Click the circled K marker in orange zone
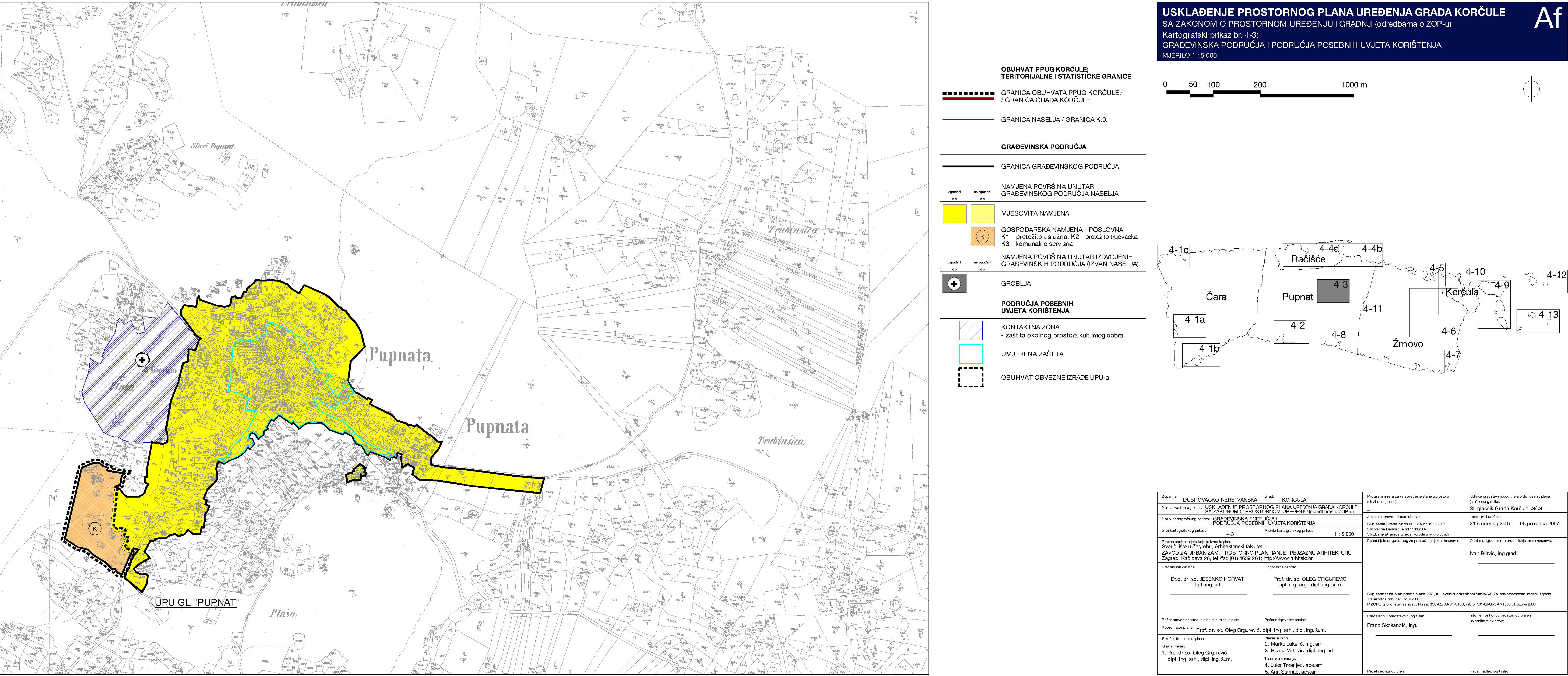Screen dimensions: 1568x676 coord(95,529)
